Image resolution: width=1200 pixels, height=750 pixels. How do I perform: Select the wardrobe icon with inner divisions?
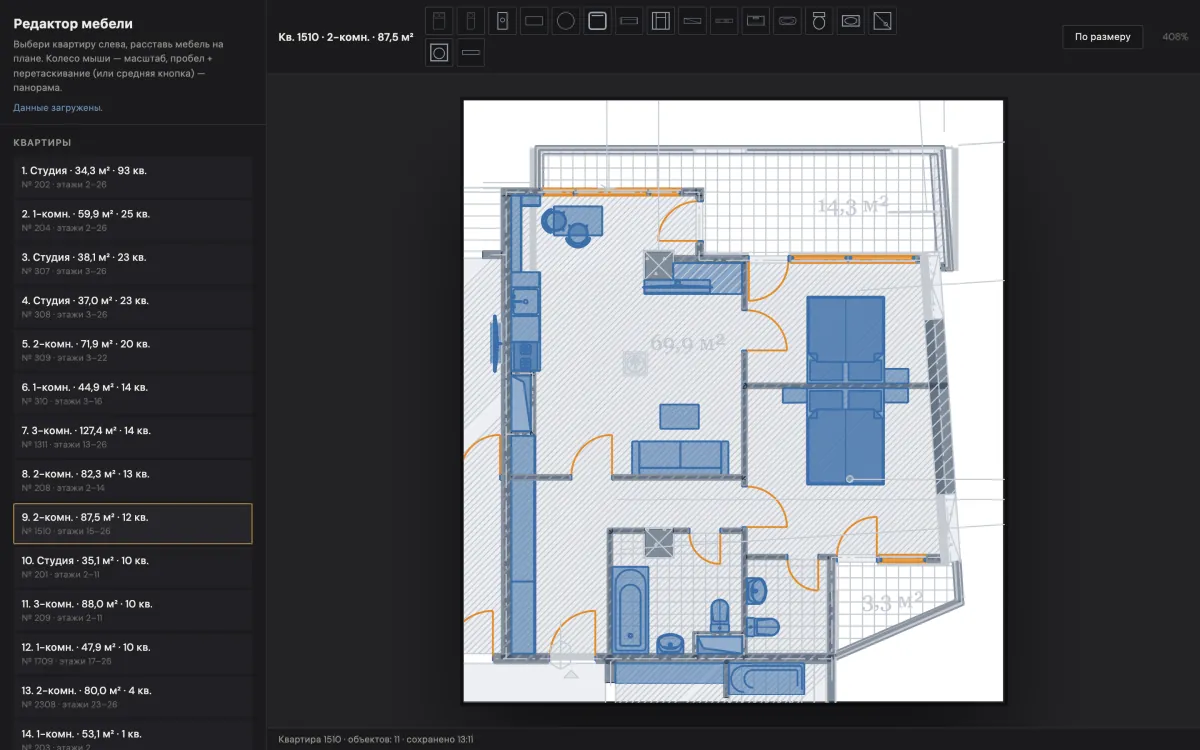pyautogui.click(x=661, y=20)
